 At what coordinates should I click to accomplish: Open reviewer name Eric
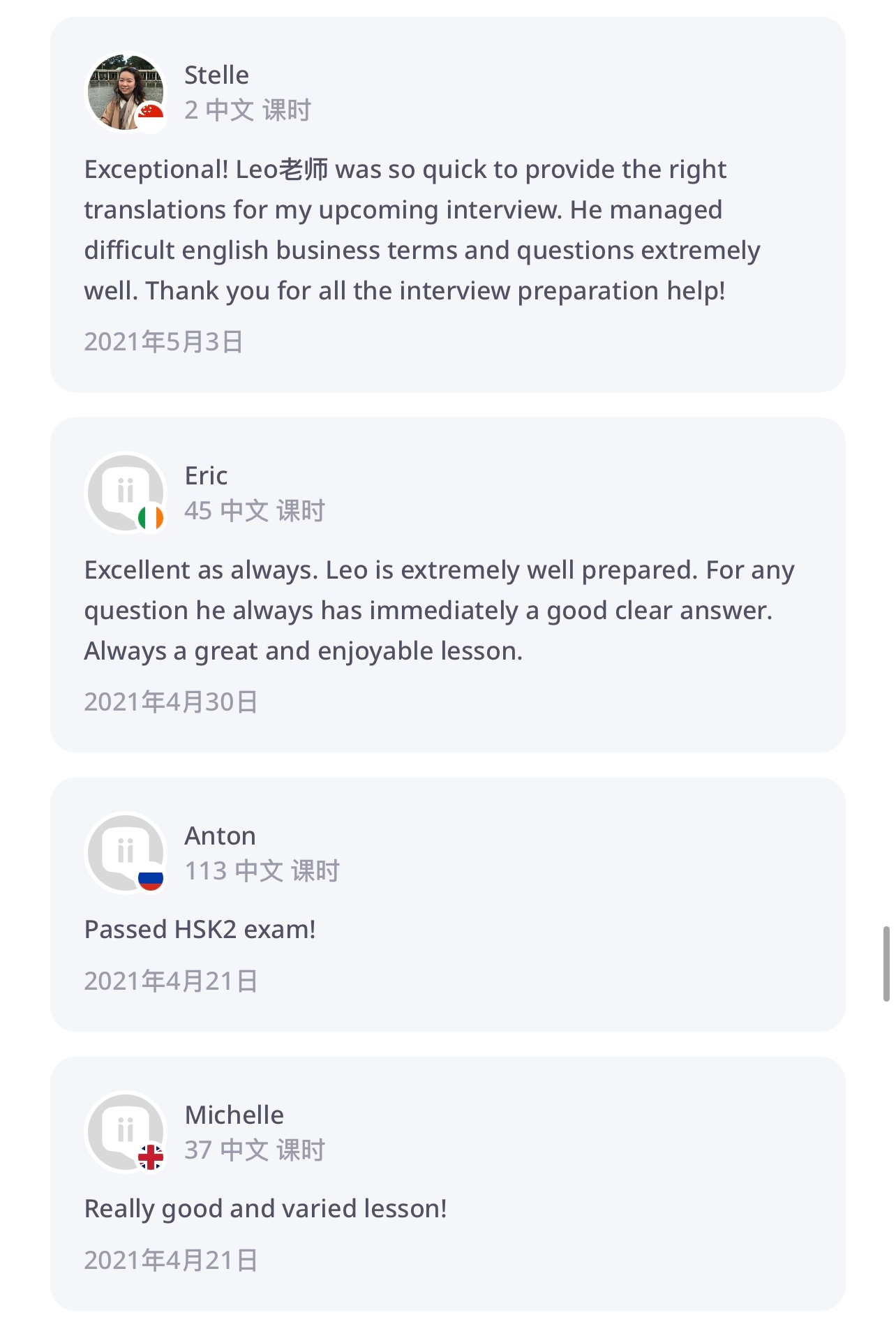(x=206, y=475)
